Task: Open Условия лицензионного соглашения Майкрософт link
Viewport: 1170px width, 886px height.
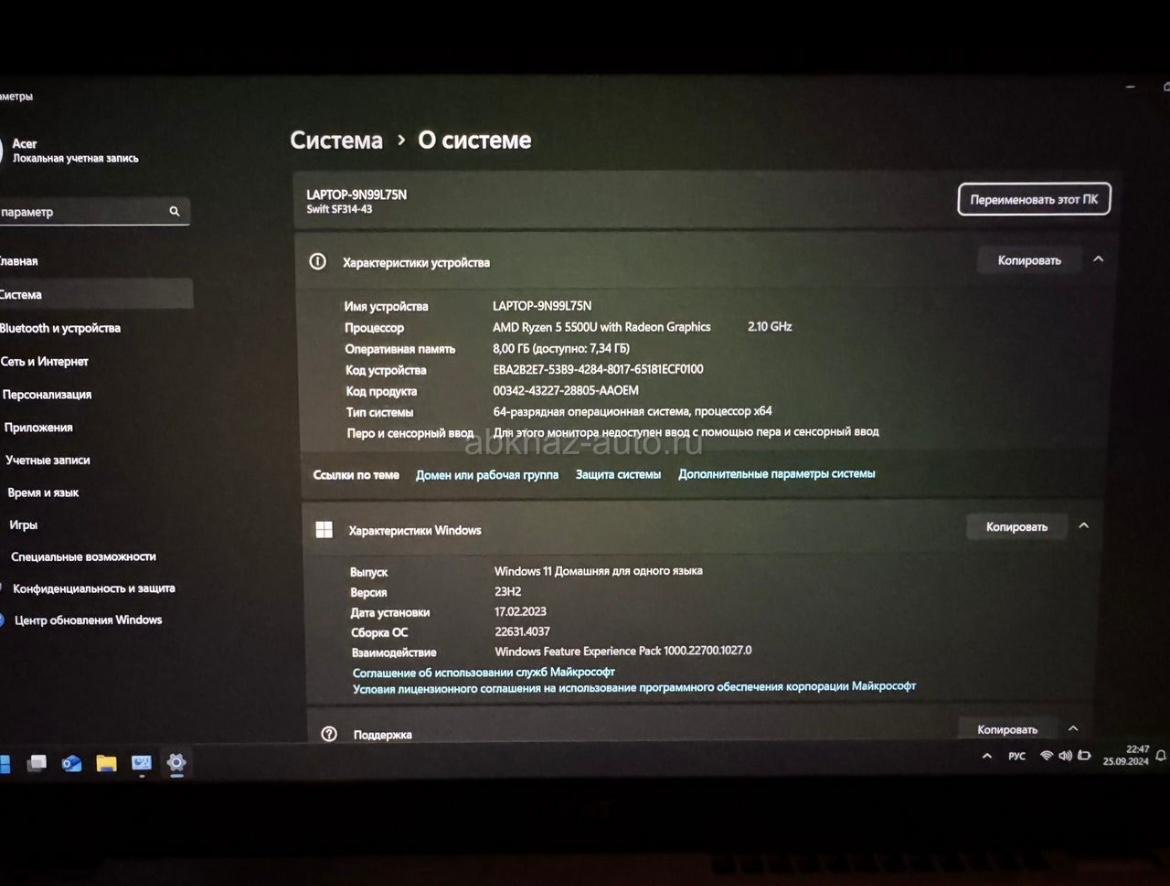Action: click(634, 687)
